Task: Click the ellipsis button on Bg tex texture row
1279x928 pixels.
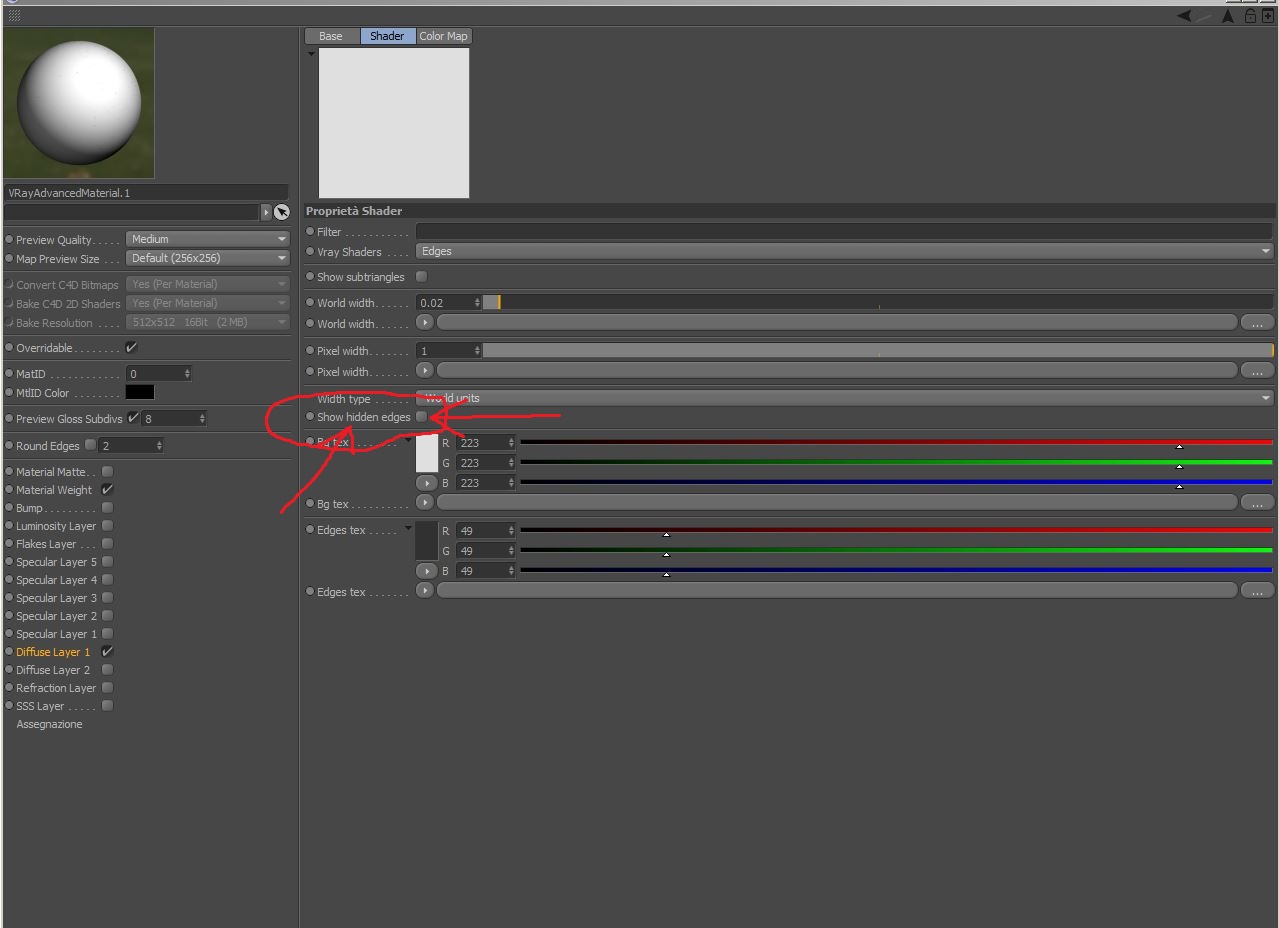Action: [x=1257, y=502]
